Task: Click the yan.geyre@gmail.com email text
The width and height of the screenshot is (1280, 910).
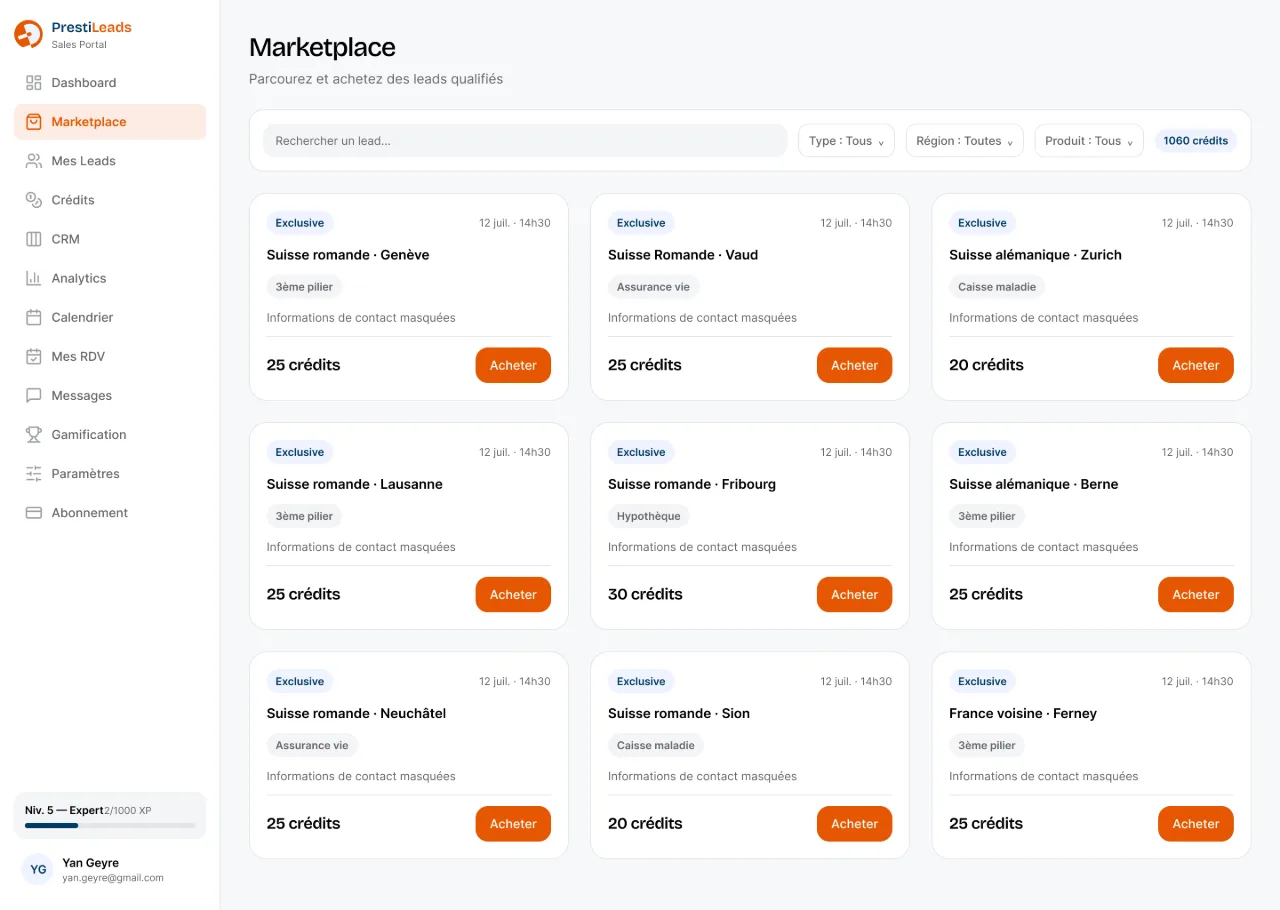Action: tap(113, 878)
